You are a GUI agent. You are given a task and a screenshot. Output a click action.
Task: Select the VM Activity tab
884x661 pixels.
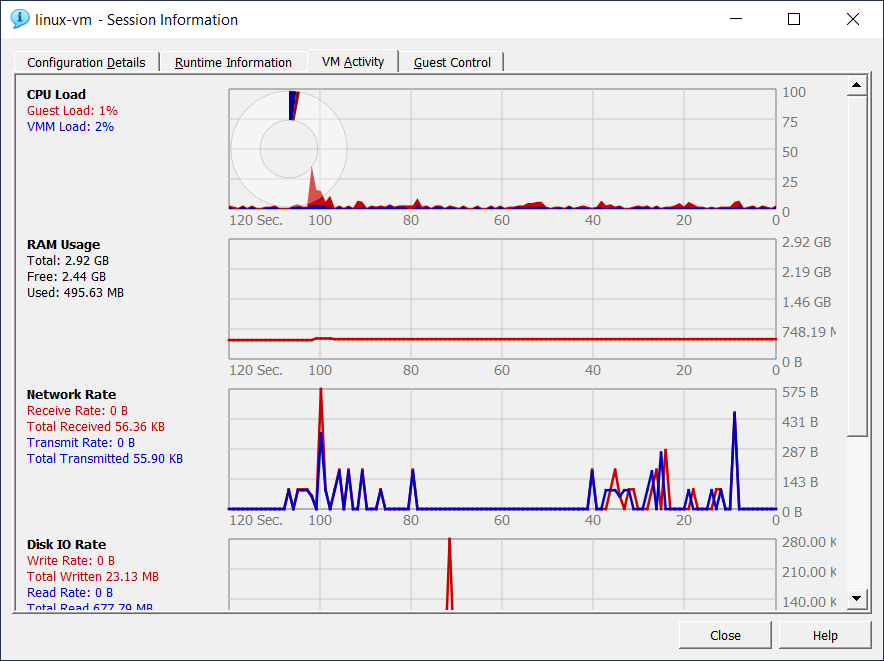[x=353, y=61]
